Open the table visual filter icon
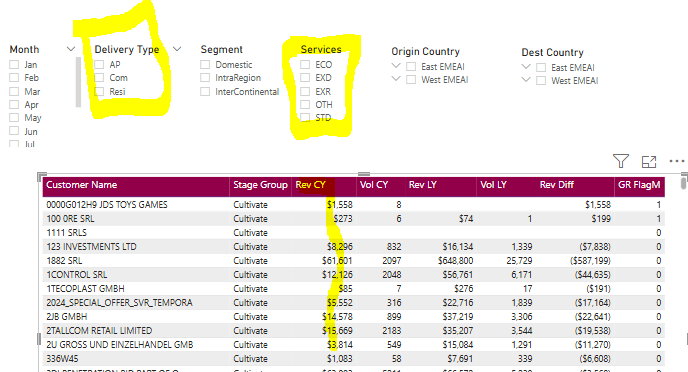Image resolution: width=688 pixels, height=372 pixels. point(620,161)
